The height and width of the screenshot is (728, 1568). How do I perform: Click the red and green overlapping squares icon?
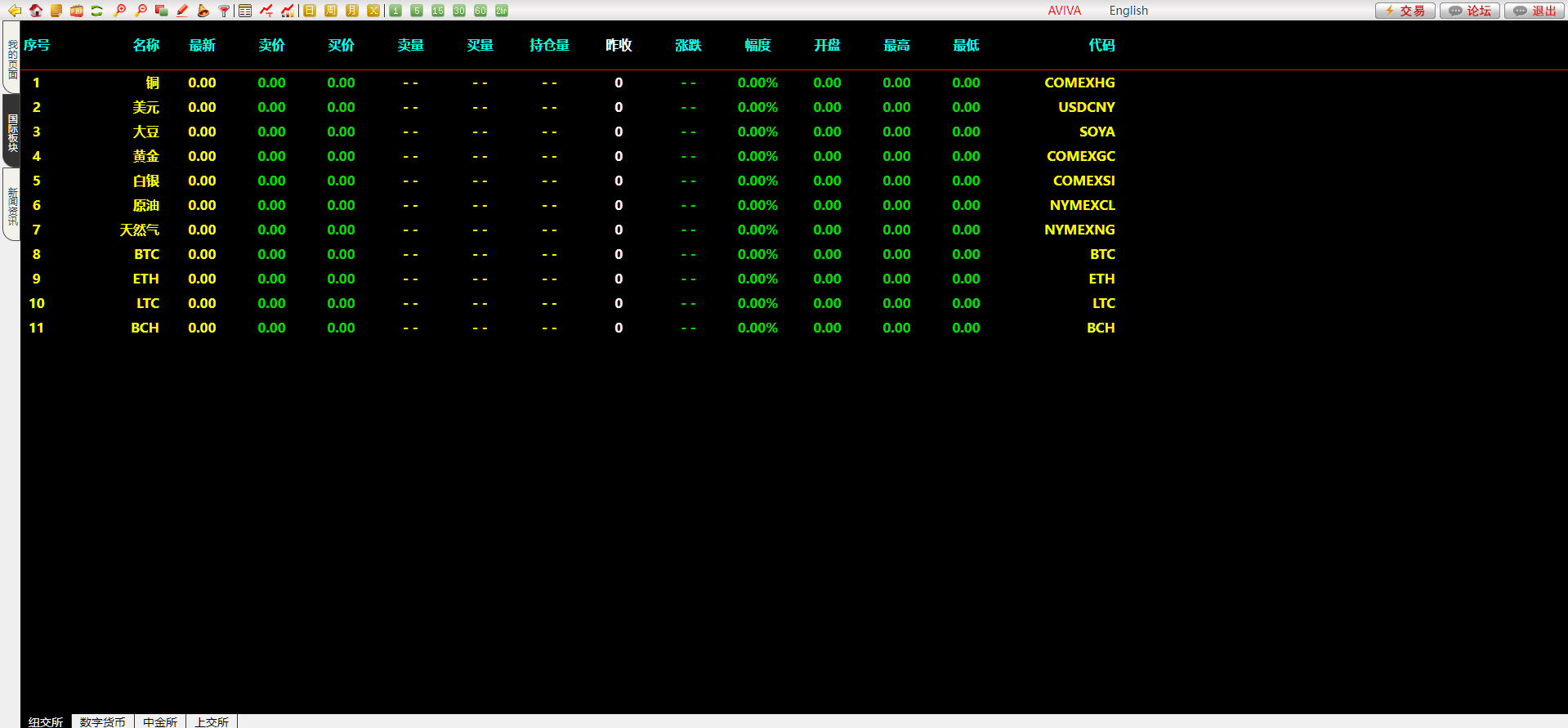click(x=161, y=11)
